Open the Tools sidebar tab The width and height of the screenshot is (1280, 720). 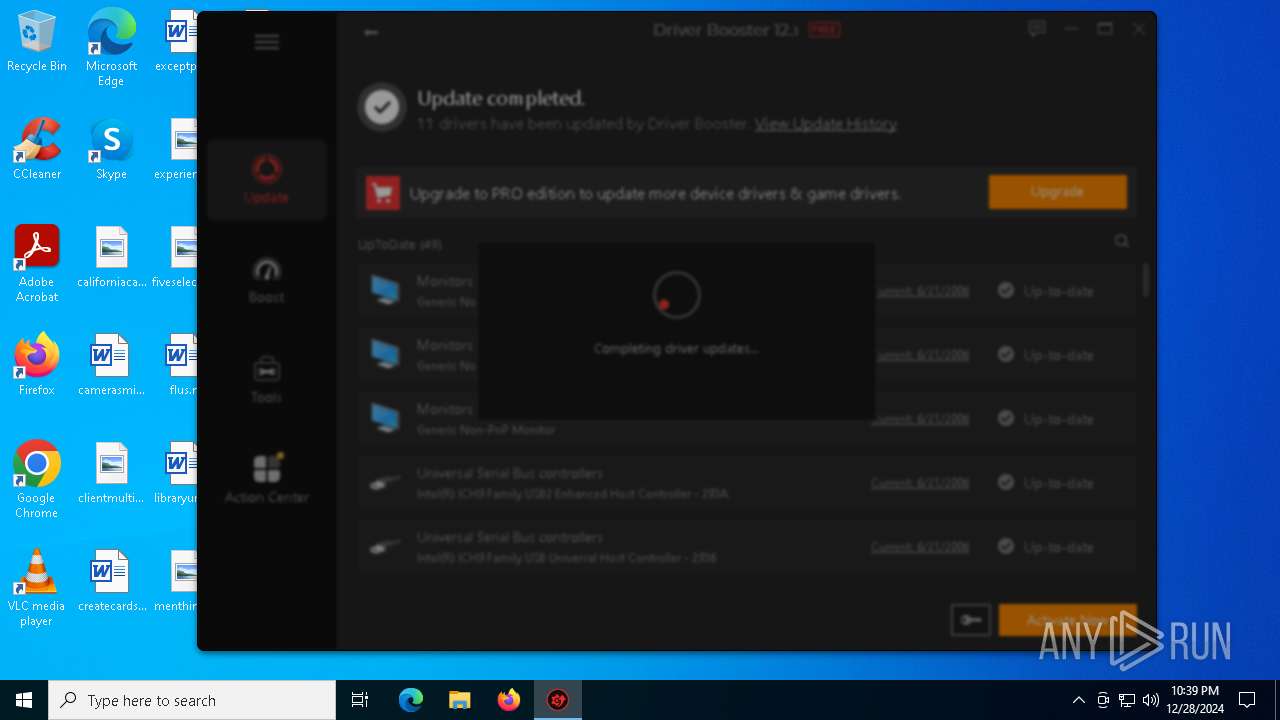[x=266, y=380]
